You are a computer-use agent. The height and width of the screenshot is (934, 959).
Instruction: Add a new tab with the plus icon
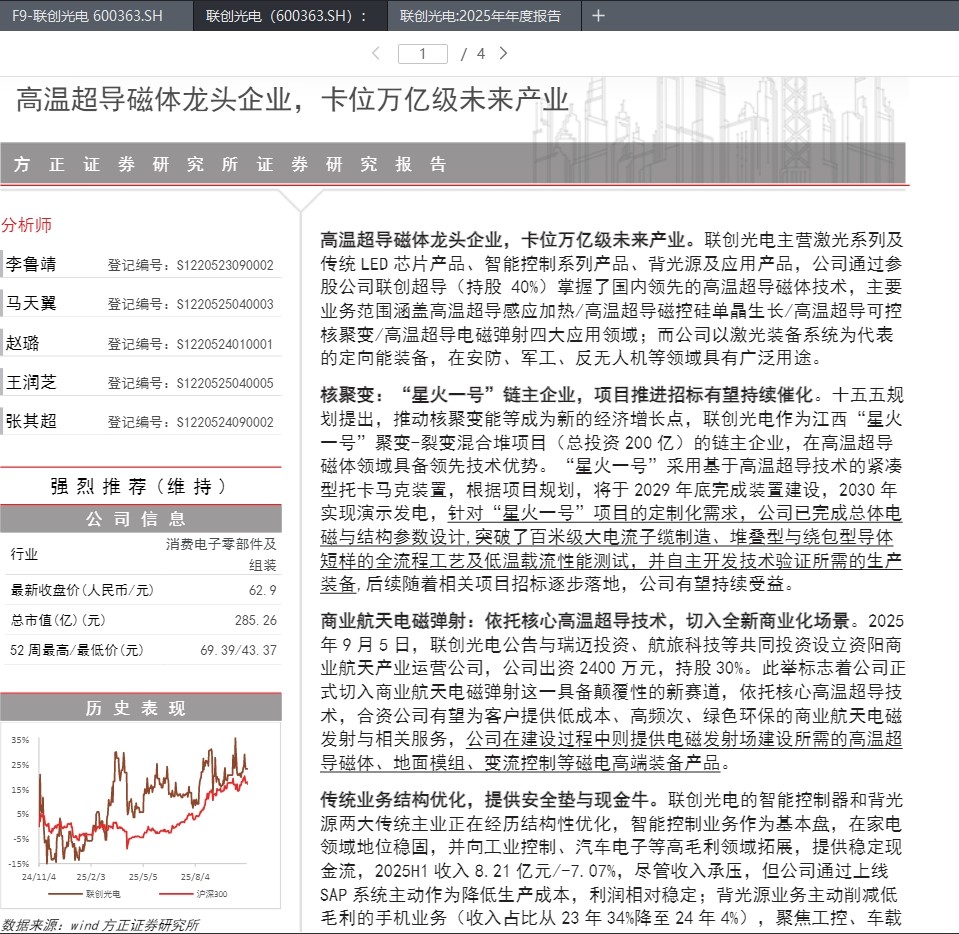[x=598, y=16]
